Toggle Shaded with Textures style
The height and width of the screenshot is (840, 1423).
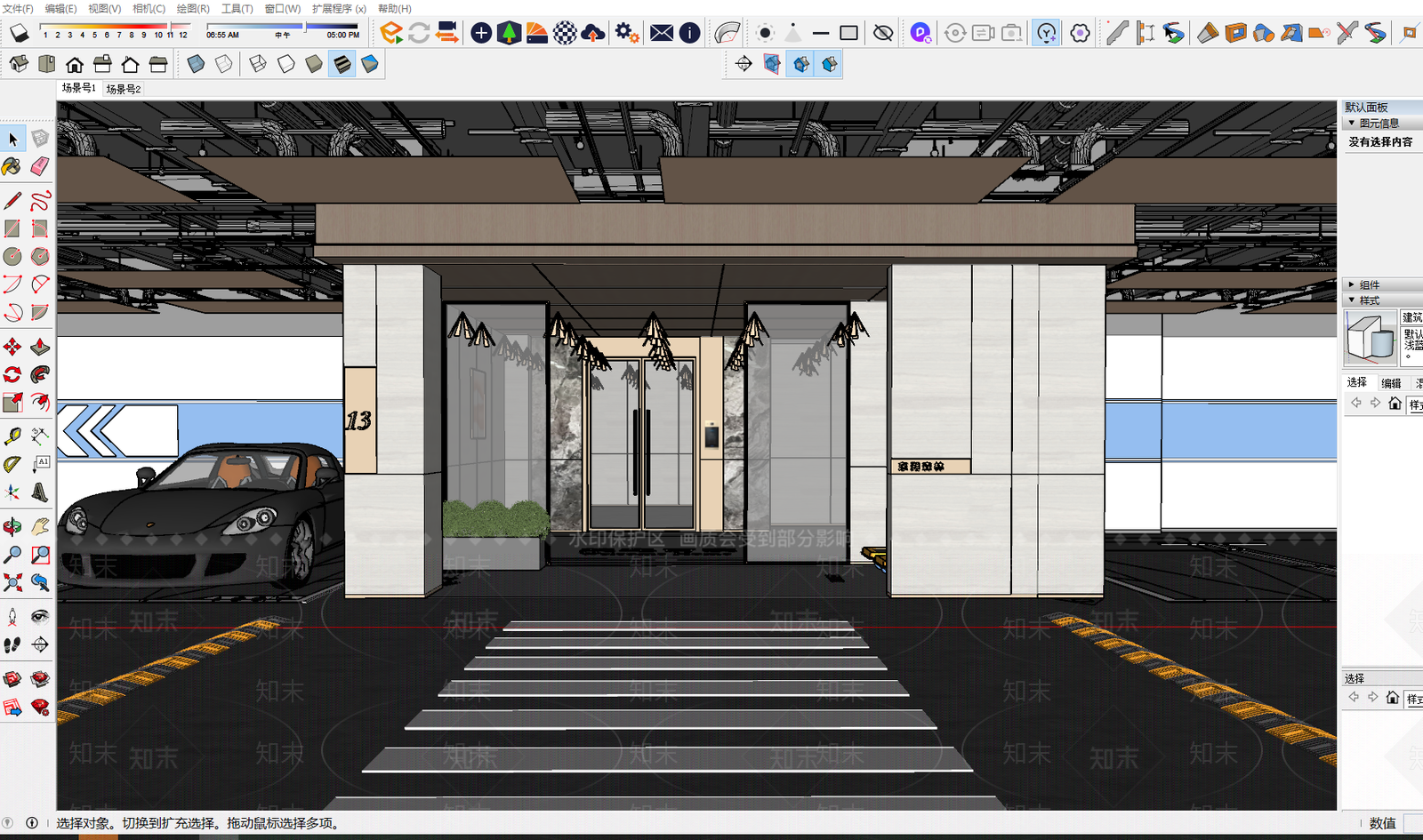(342, 64)
